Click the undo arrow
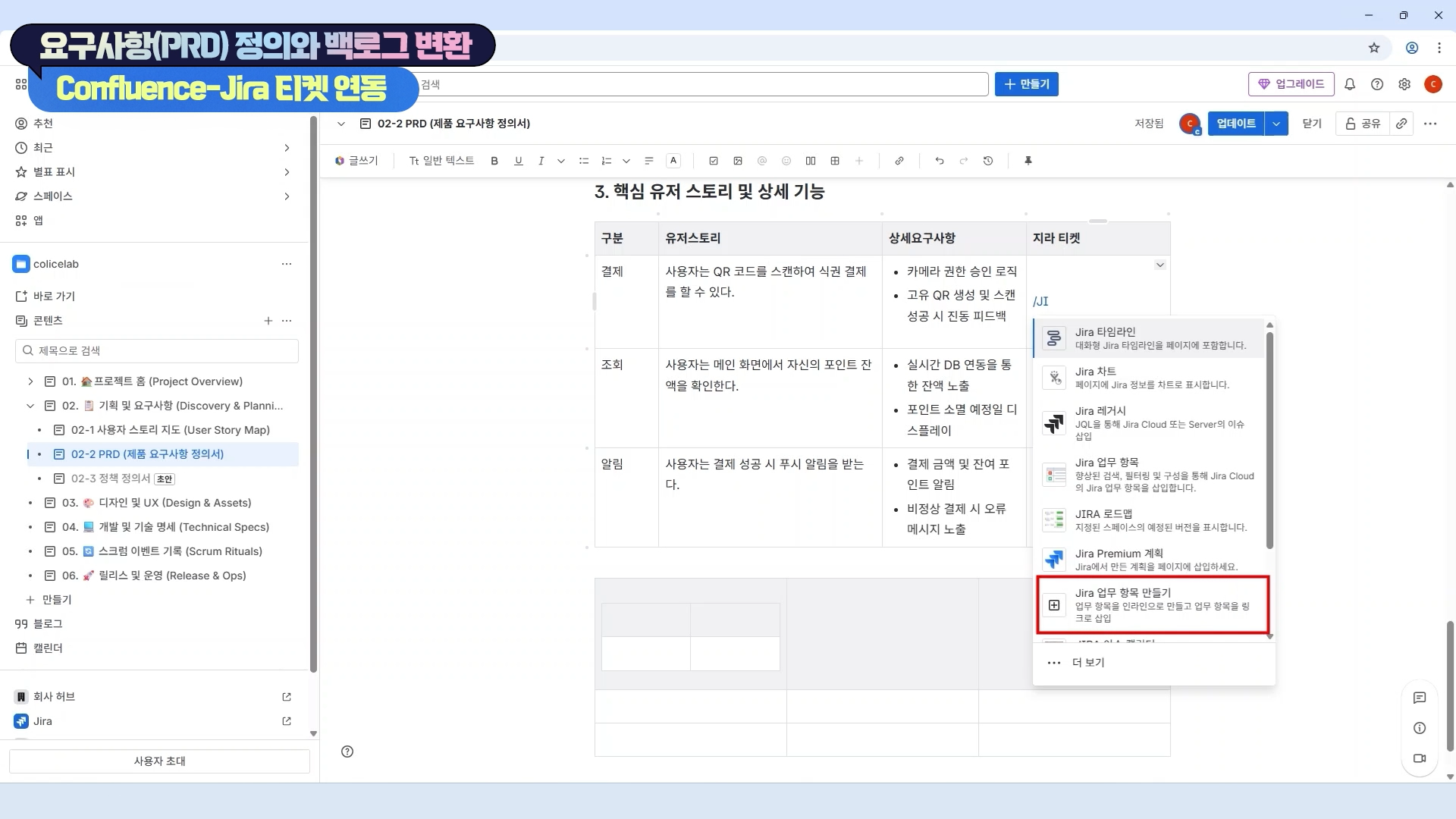The width and height of the screenshot is (1456, 819). (x=940, y=161)
